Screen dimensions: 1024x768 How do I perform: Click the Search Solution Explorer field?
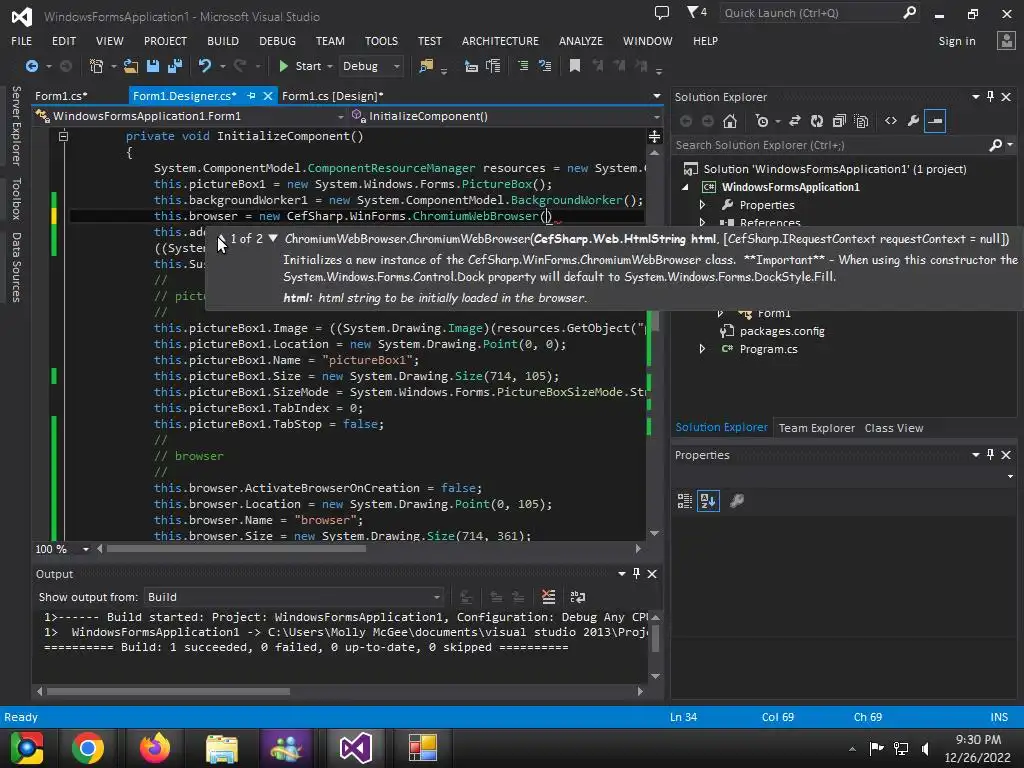829,145
